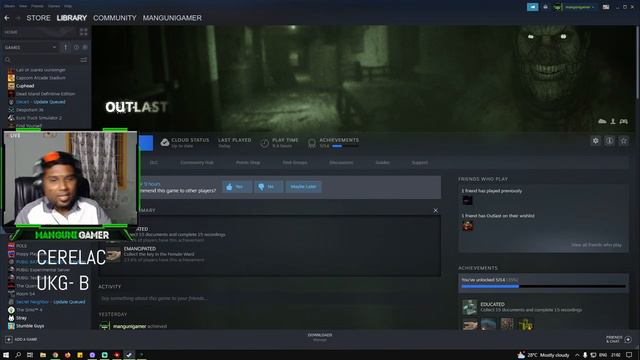Click View all friends who play link
Image resolution: width=640 pixels, height=360 pixels.
(596, 245)
